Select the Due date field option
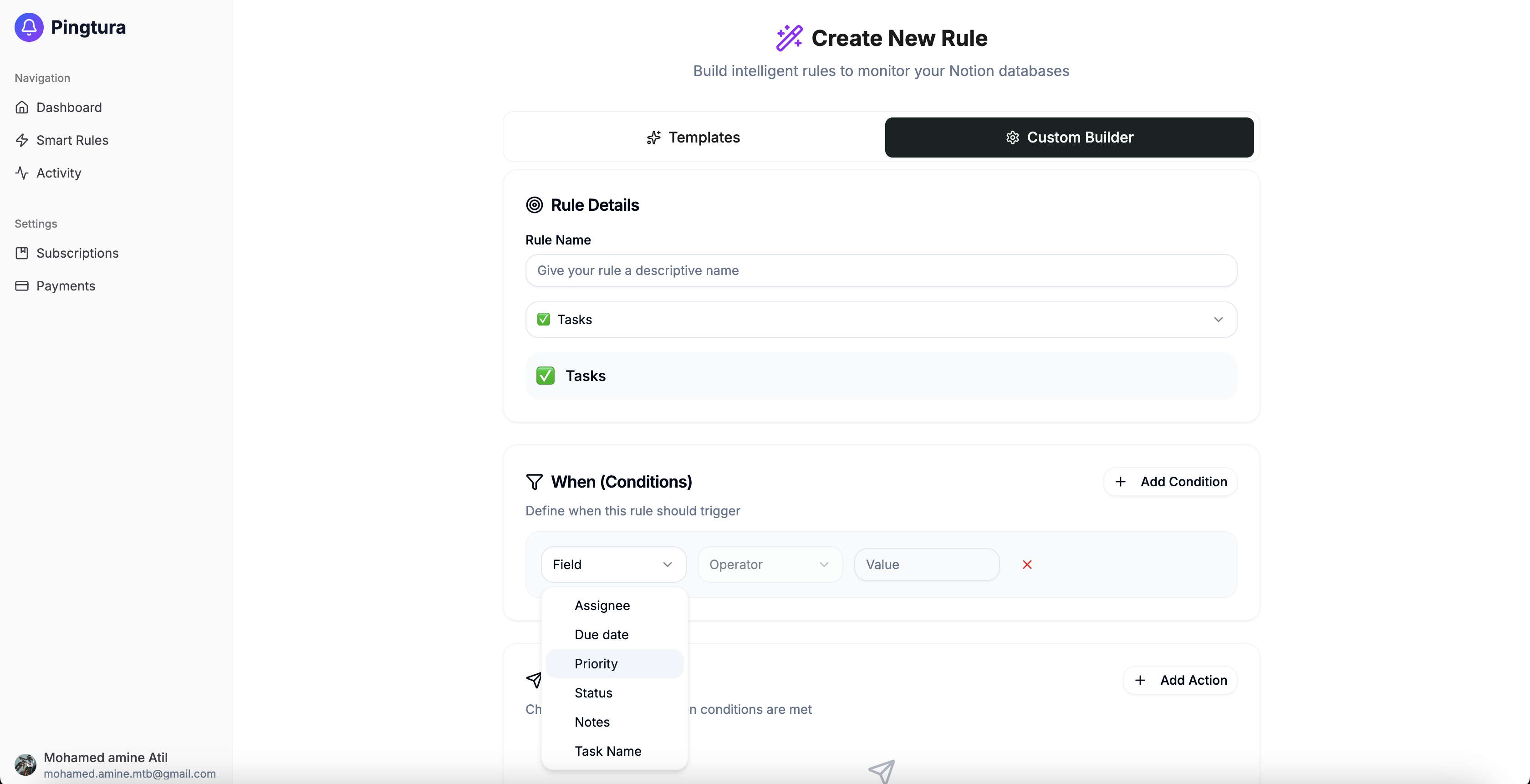The width and height of the screenshot is (1530, 784). [601, 634]
